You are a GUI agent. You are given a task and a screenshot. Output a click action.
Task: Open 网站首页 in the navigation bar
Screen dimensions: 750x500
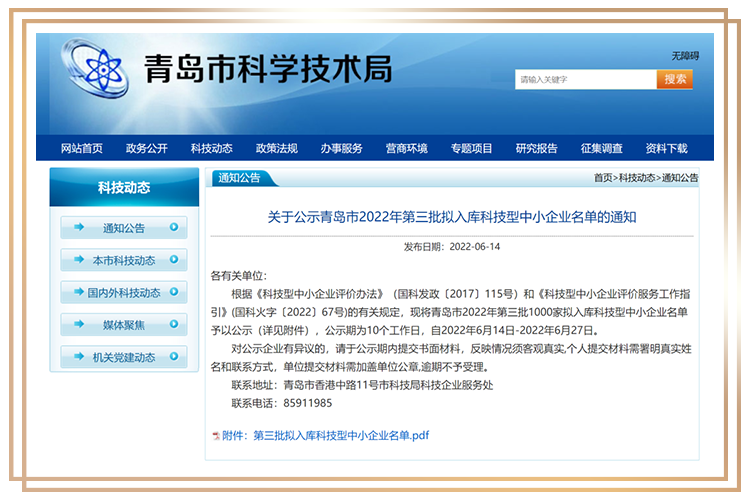point(82,148)
